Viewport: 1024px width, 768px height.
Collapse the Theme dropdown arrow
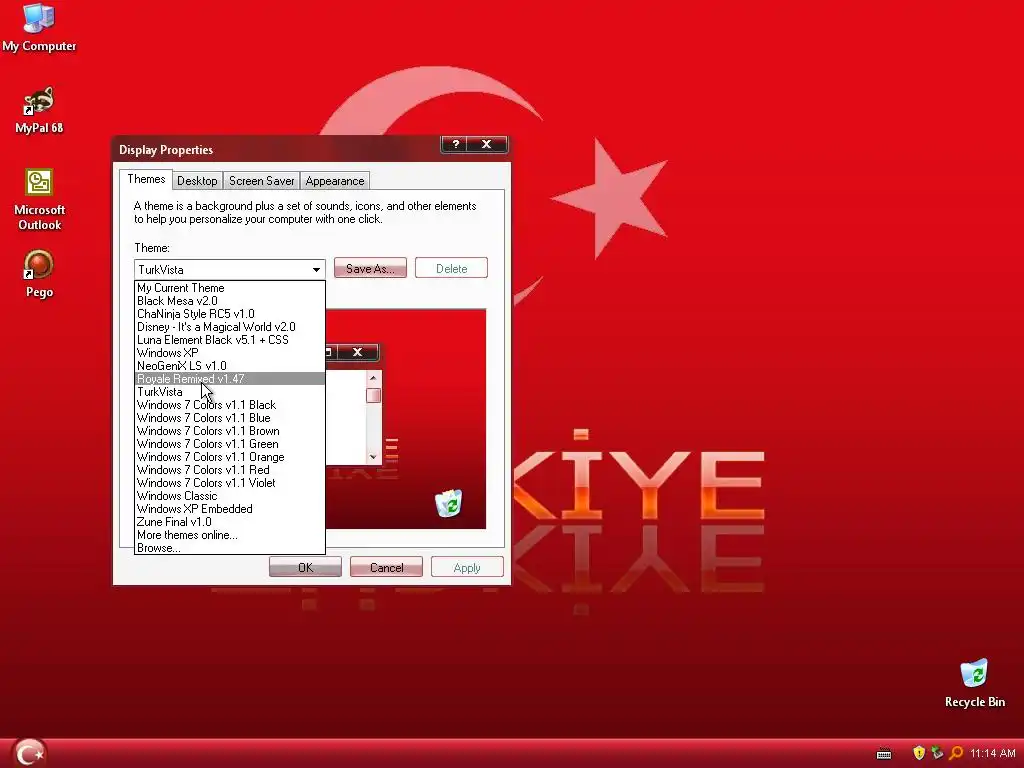point(316,270)
